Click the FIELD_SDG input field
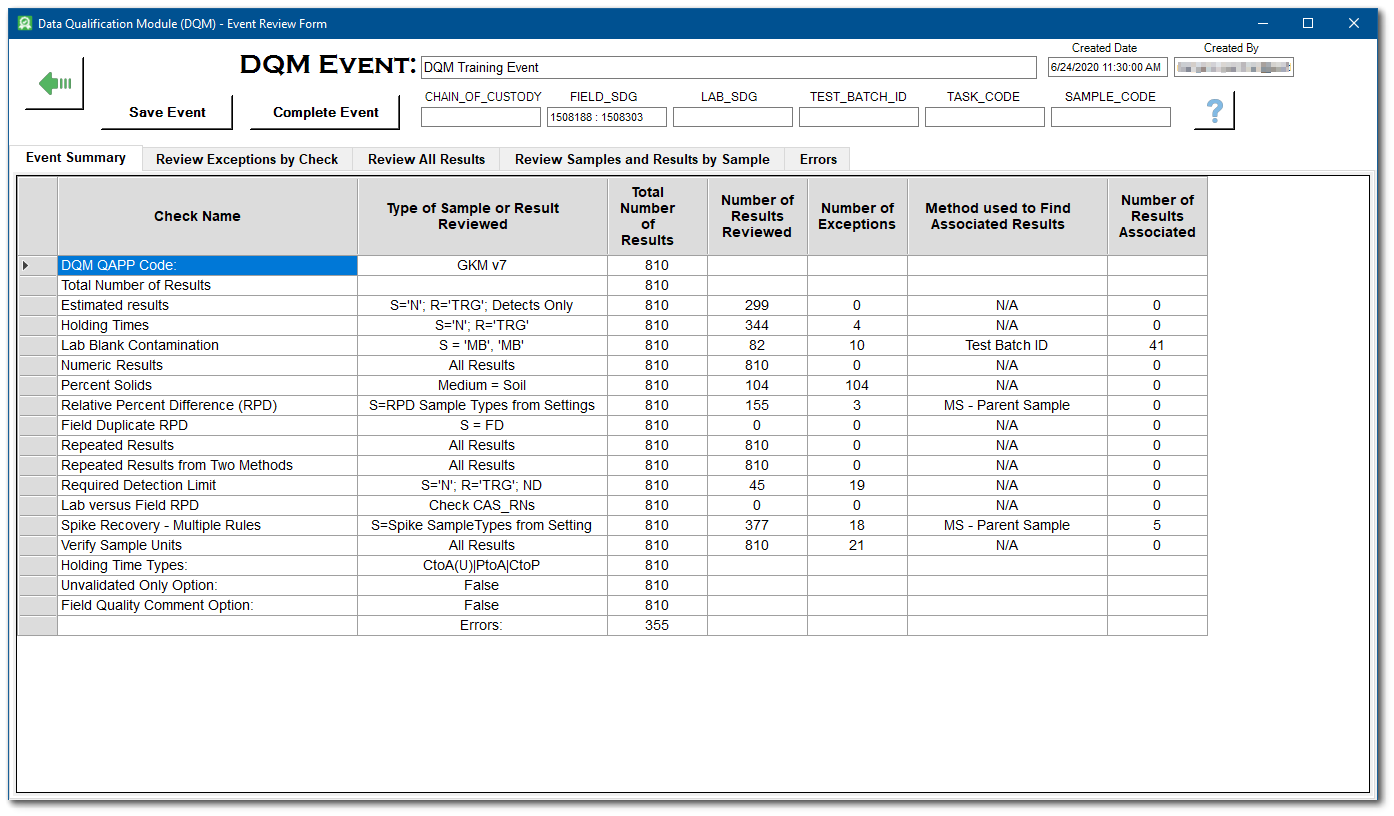The image size is (1394, 816). point(607,117)
